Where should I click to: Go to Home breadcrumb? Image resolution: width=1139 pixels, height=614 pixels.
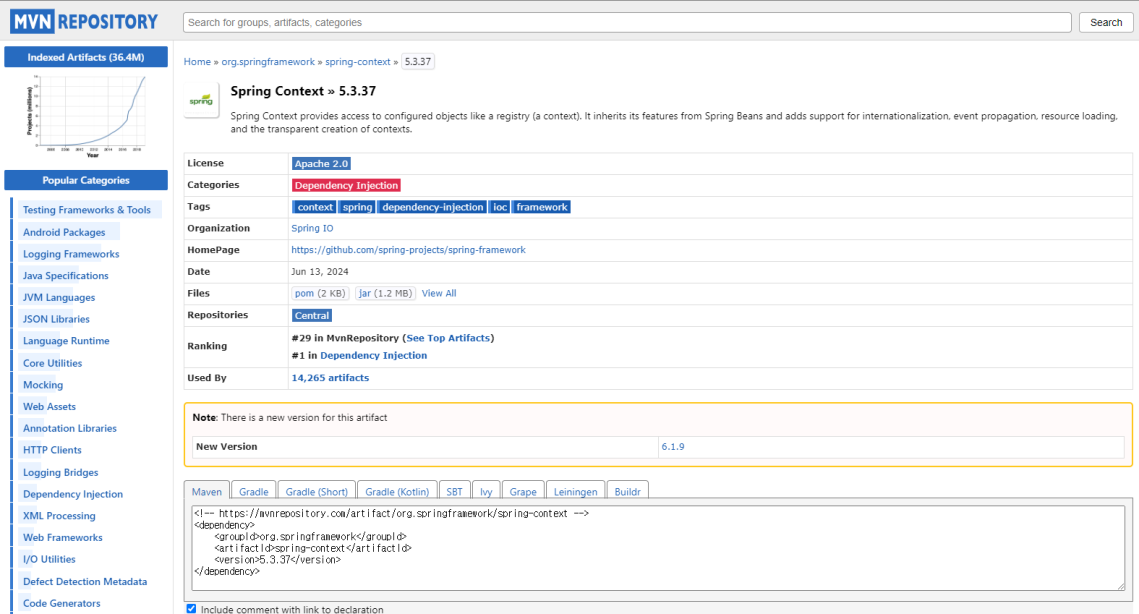click(197, 62)
